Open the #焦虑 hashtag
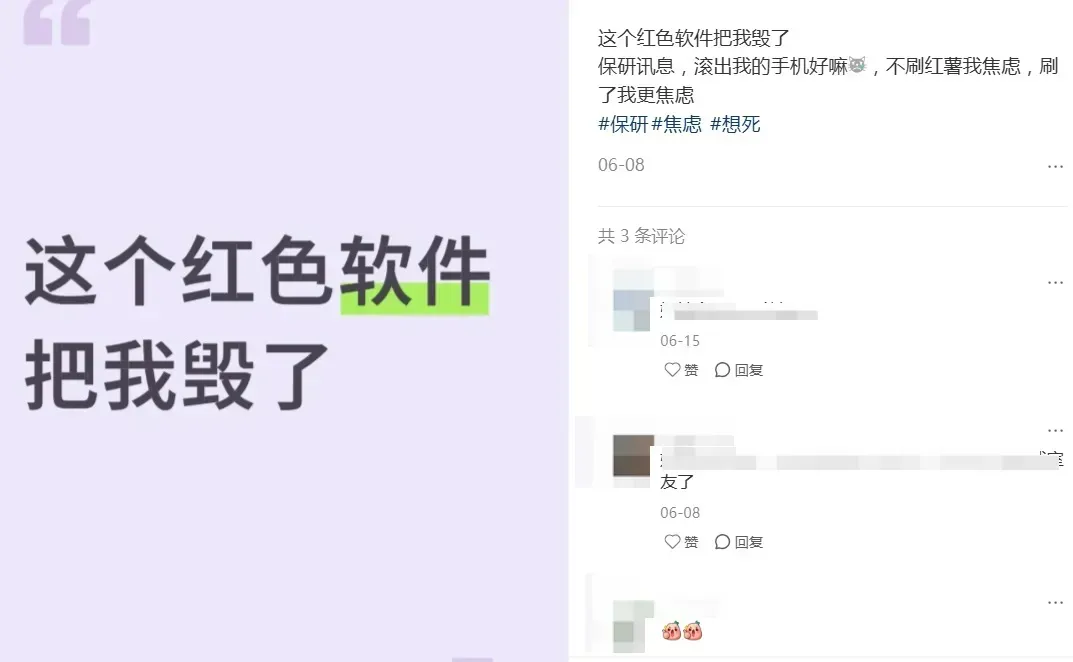Viewport: 1073px width, 662px height. (676, 124)
